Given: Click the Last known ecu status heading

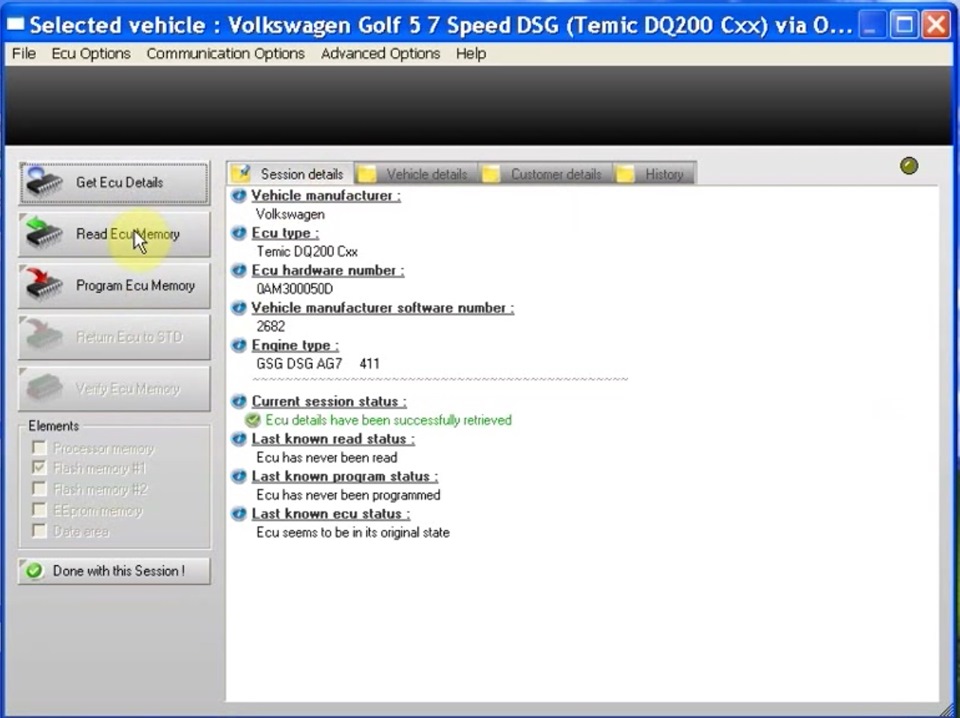Looking at the screenshot, I should click(331, 514).
